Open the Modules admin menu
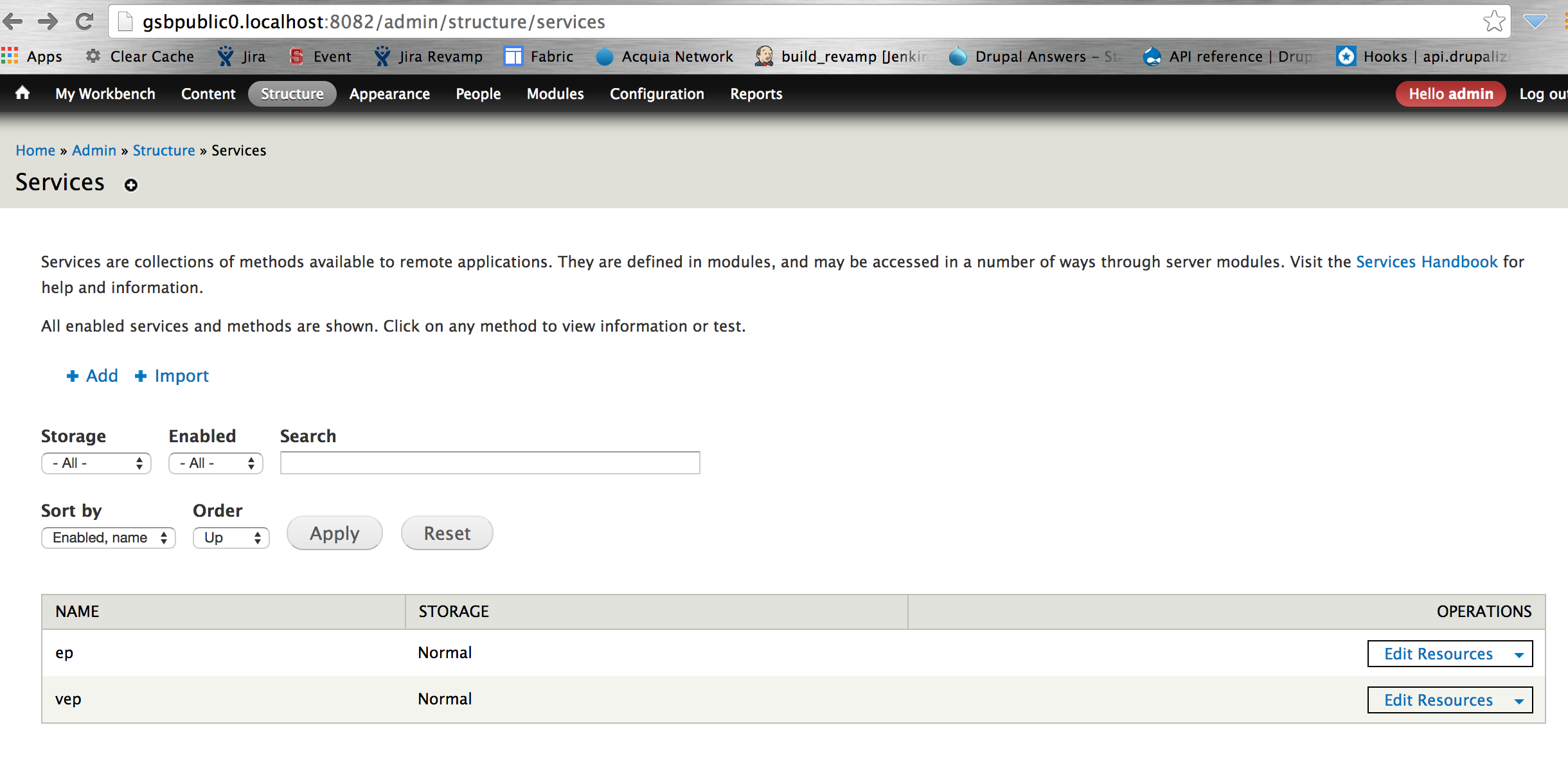This screenshot has width=1568, height=761. click(x=555, y=94)
